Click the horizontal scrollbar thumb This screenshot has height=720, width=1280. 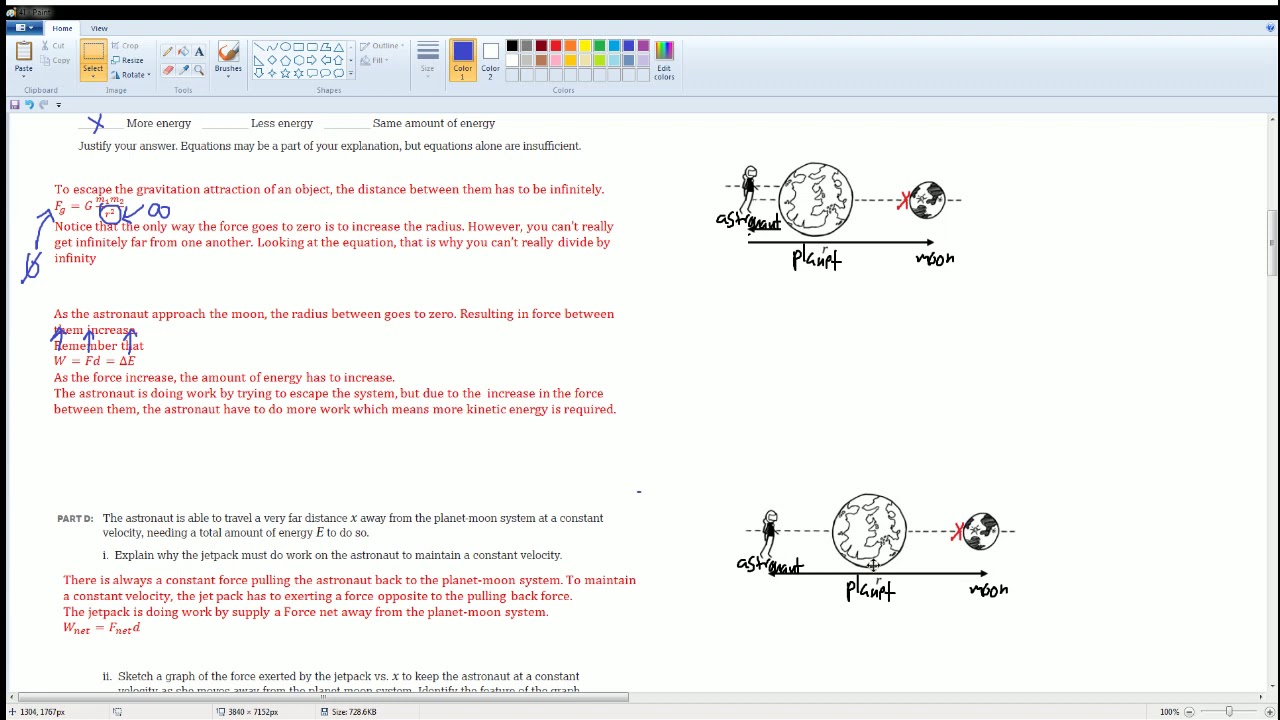[322, 697]
